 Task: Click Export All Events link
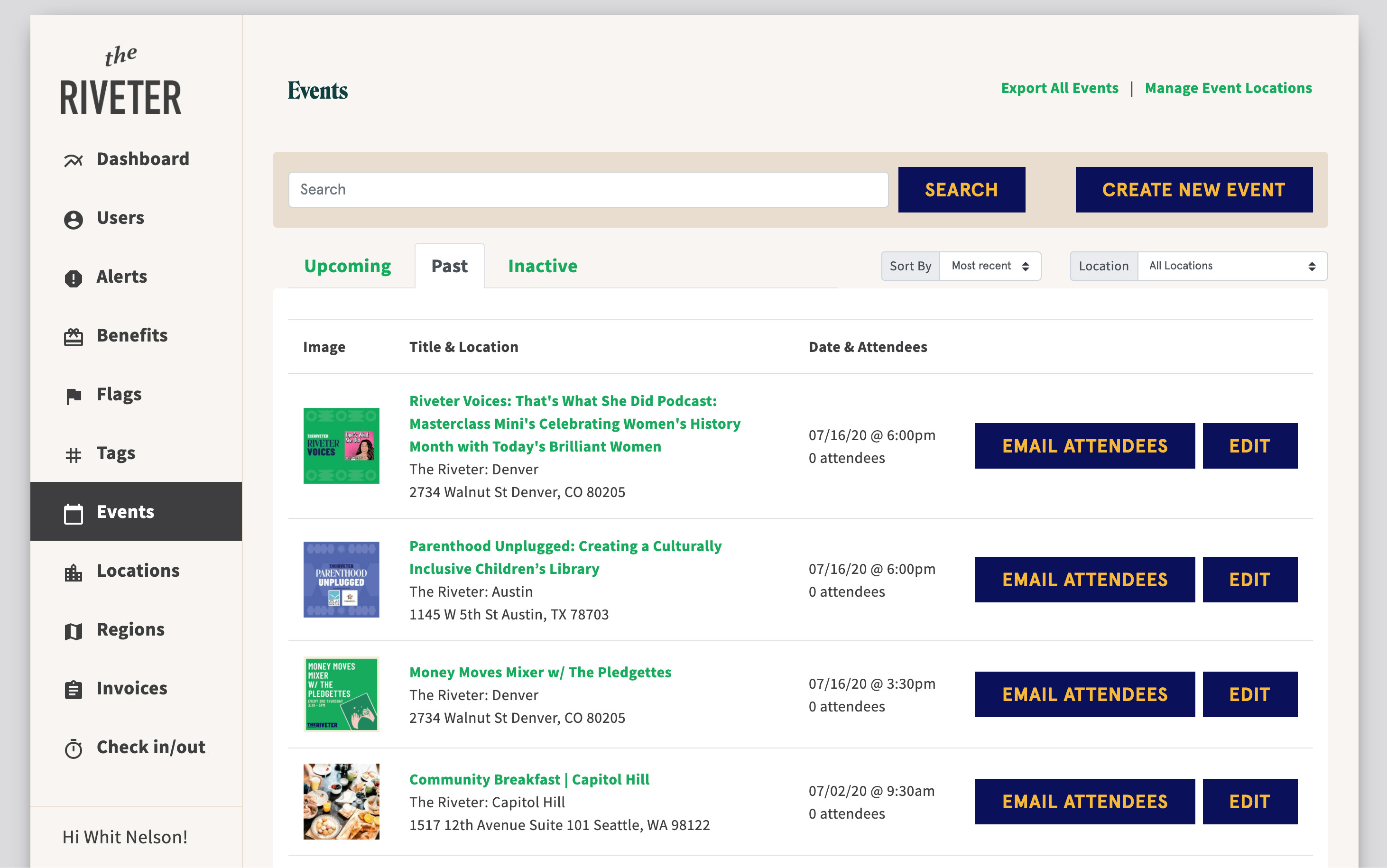1059,88
